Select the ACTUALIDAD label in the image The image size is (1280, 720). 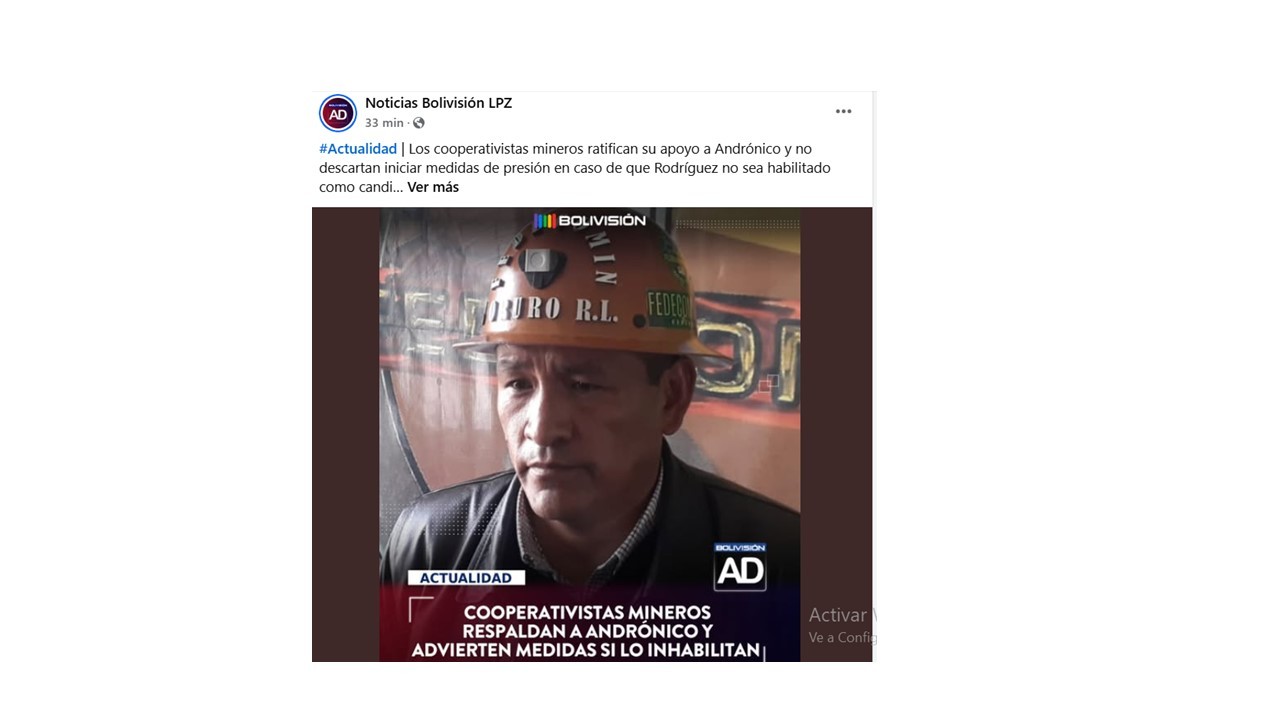(466, 578)
